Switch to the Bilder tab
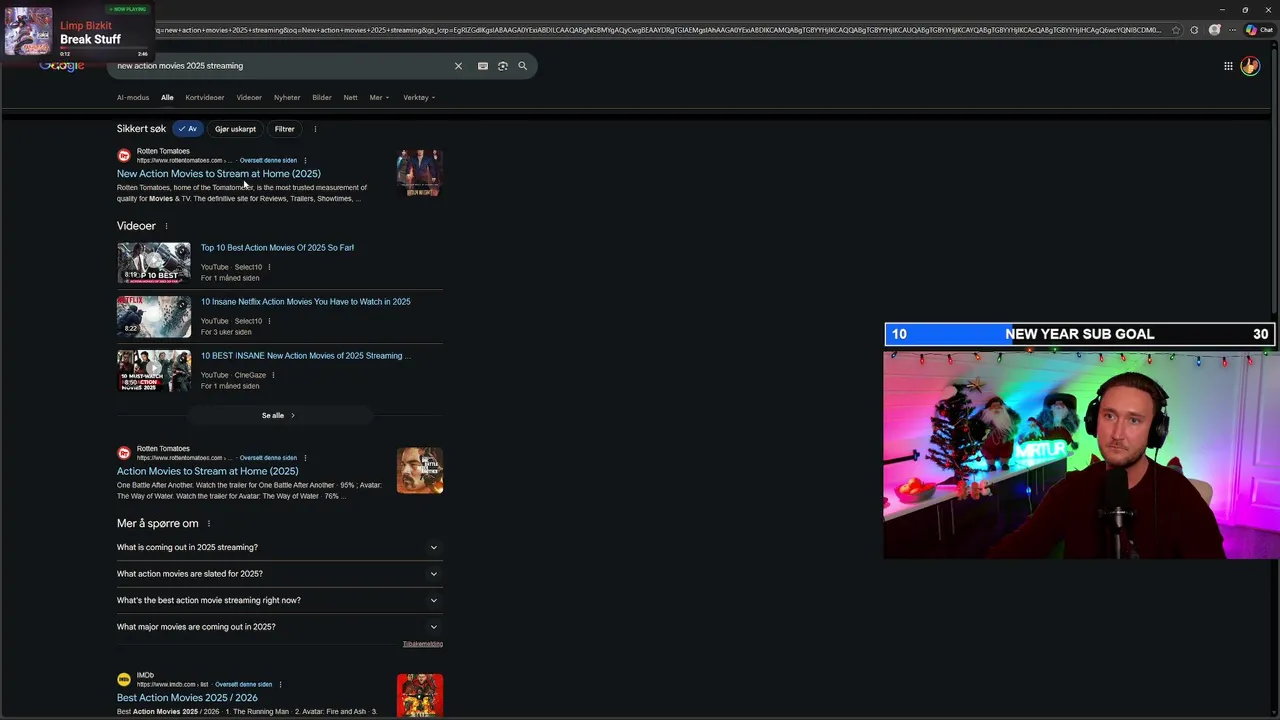Viewport: 1280px width, 720px height. point(322,98)
